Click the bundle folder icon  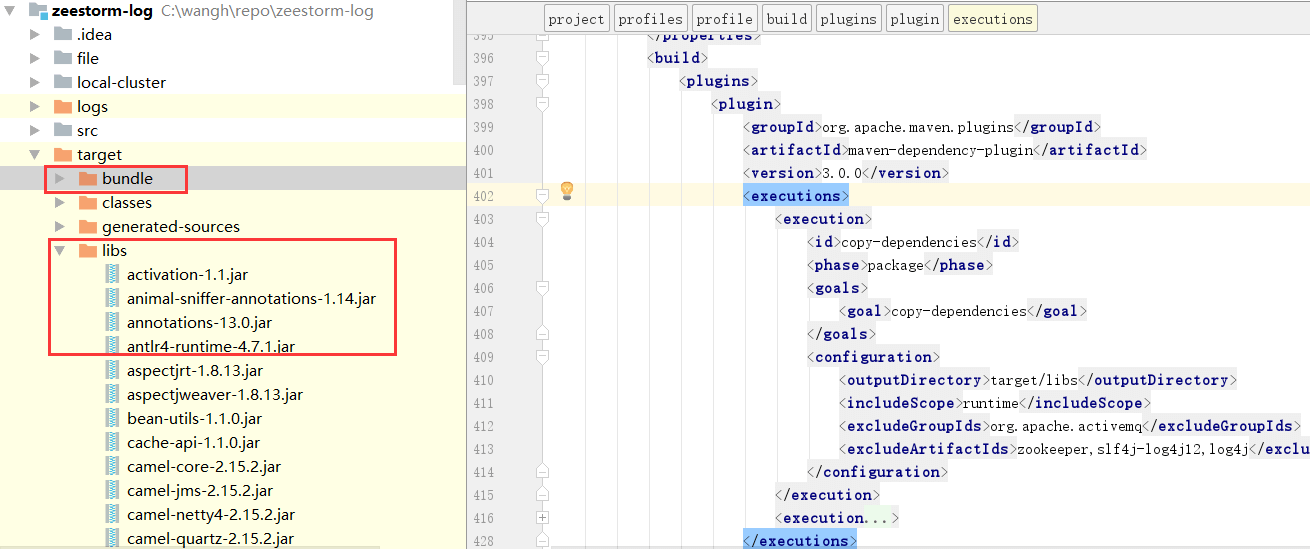point(88,178)
